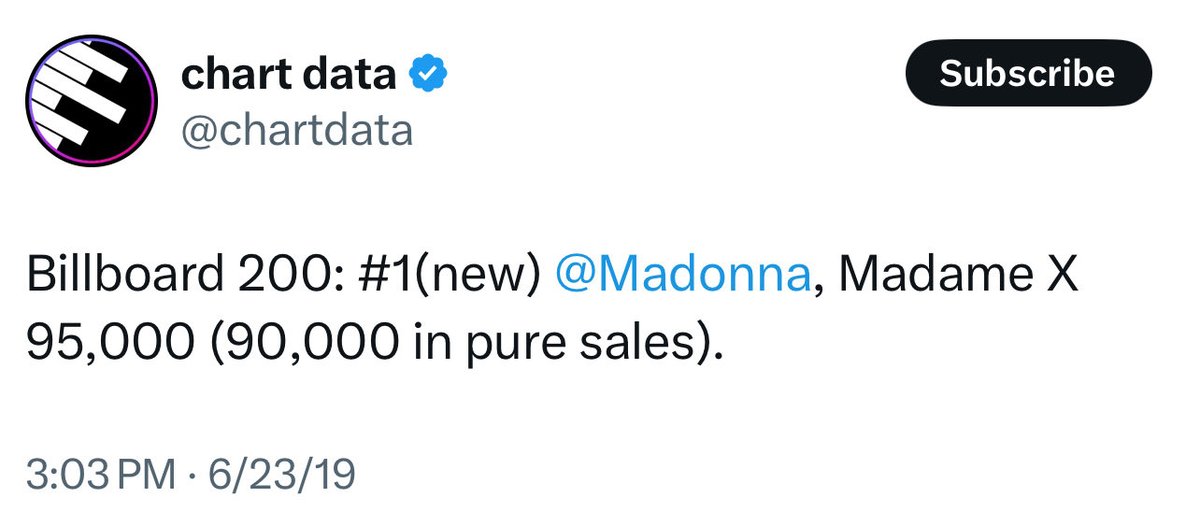Visit the @chartdata handle
Screen dimensions: 1200x526
[297, 130]
